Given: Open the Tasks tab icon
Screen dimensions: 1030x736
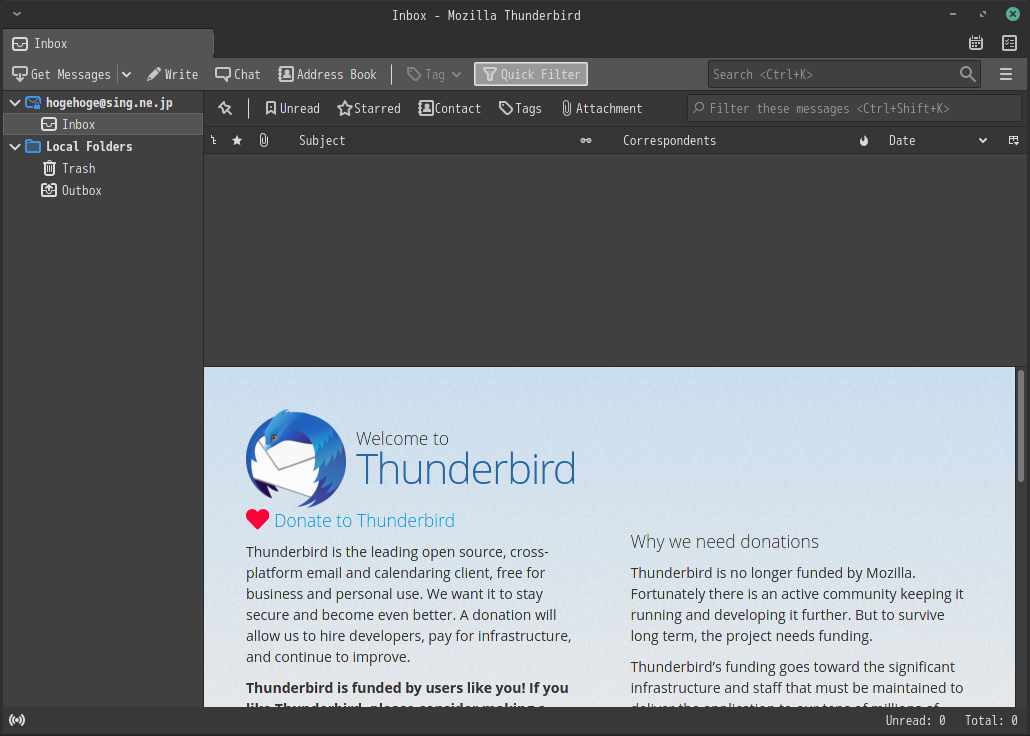Looking at the screenshot, I should [1009, 43].
